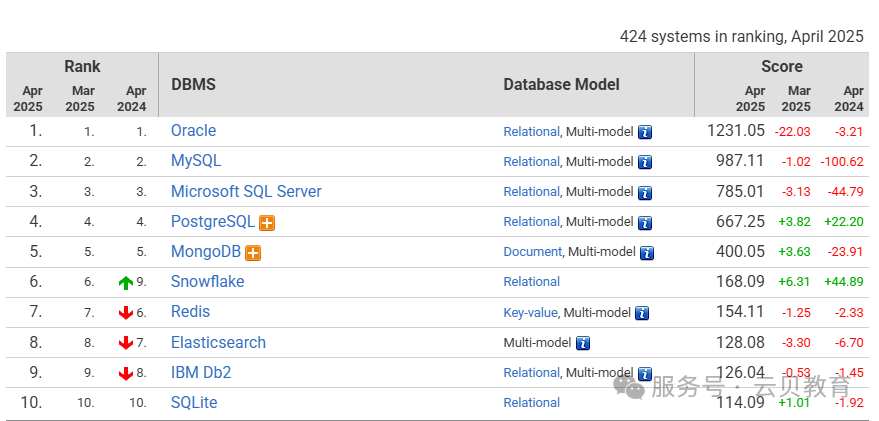Click Multi-model text in Elasticsearch row
This screenshot has height=421, width=879.
pos(537,343)
